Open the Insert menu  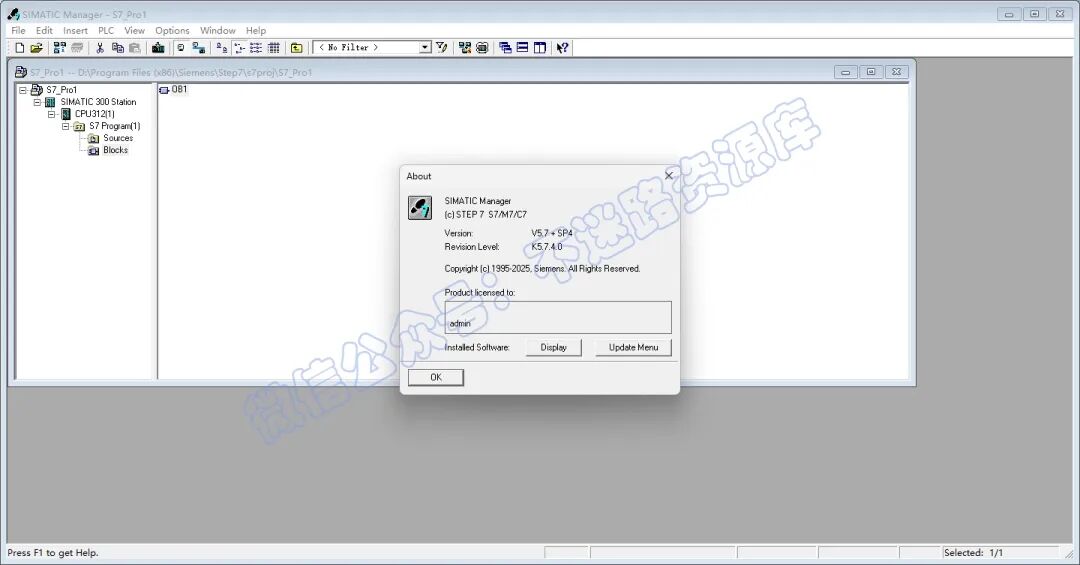75,30
